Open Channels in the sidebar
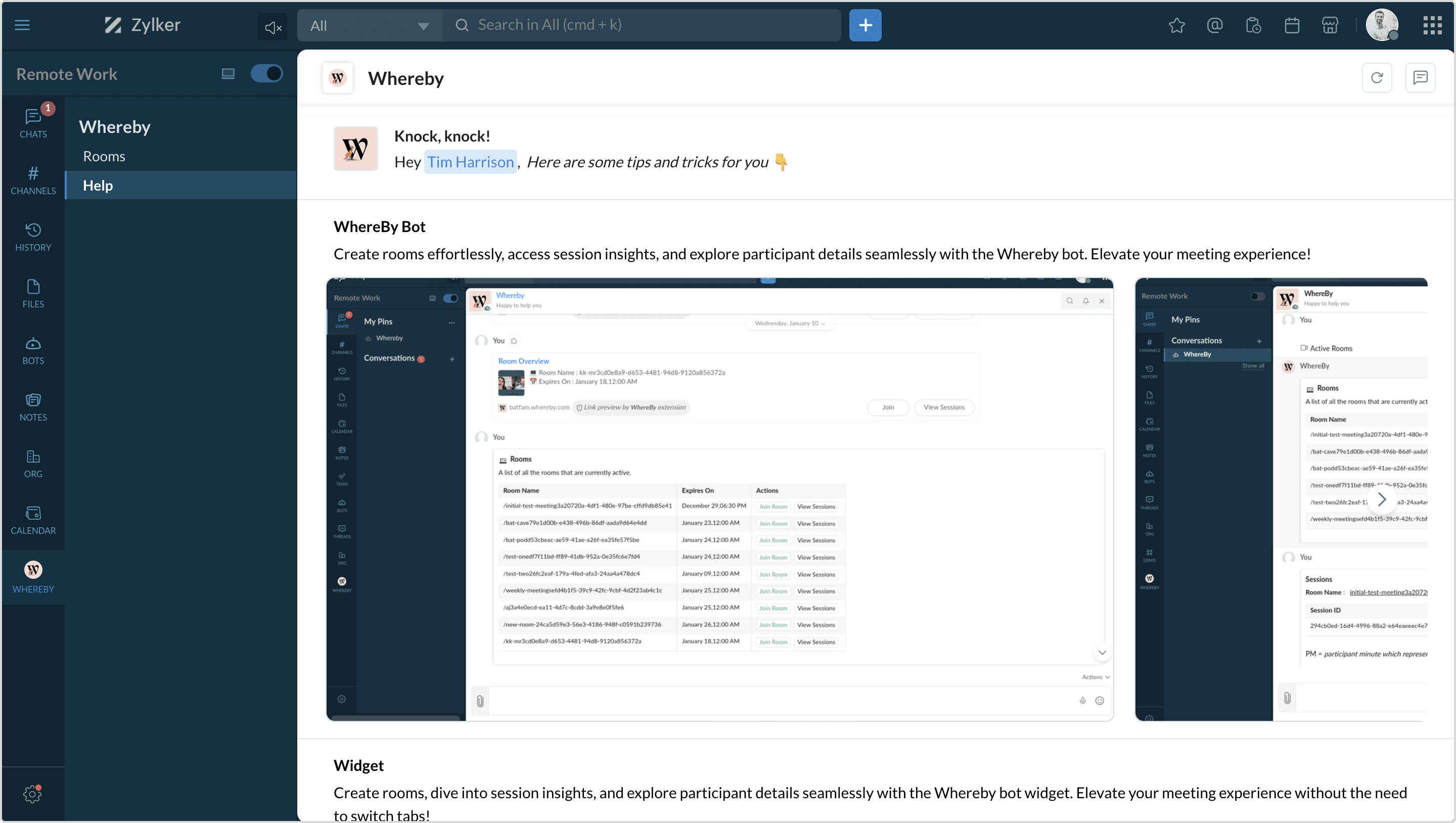The image size is (1456, 823). tap(33, 180)
